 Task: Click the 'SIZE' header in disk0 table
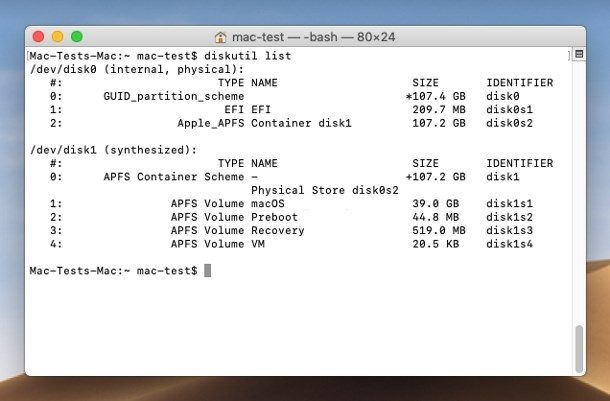coord(426,83)
